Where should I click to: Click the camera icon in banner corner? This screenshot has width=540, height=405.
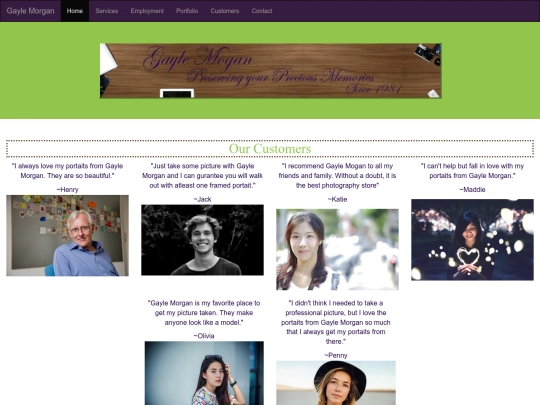tap(428, 53)
